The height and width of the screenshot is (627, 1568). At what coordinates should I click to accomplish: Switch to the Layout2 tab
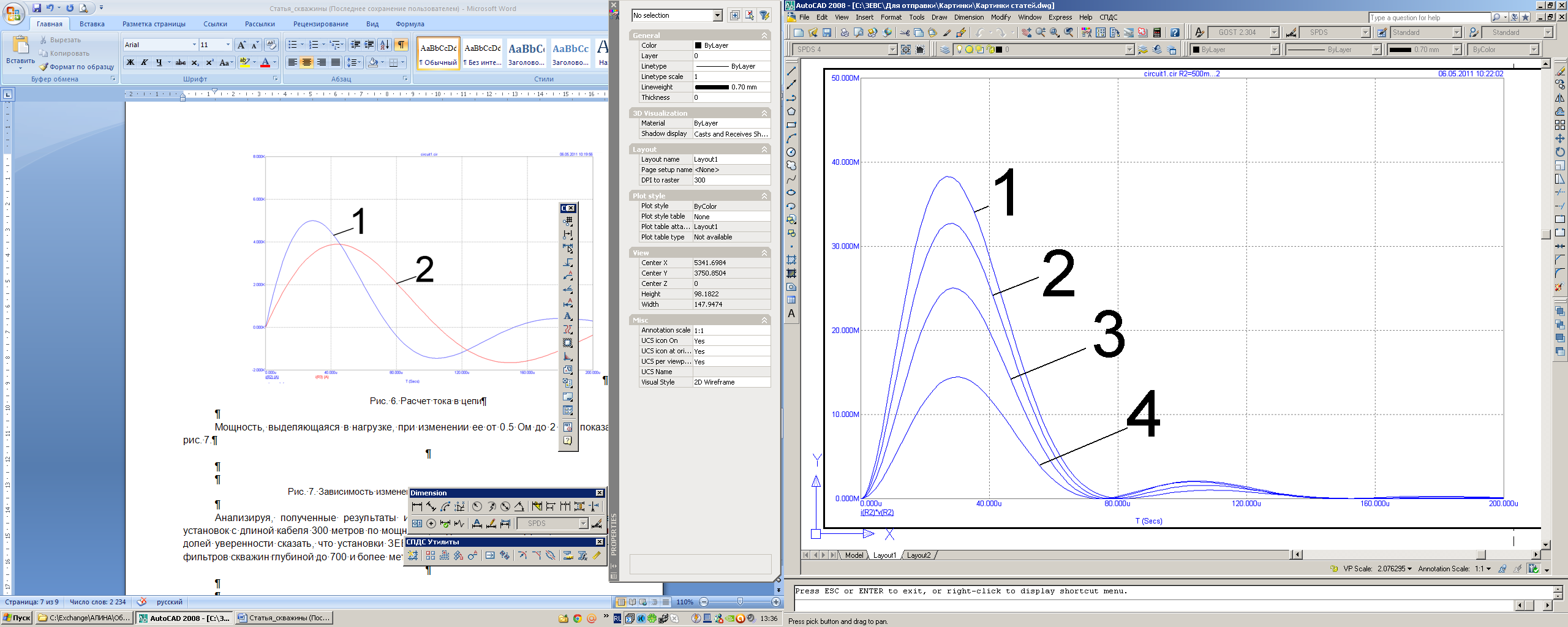tap(918, 555)
